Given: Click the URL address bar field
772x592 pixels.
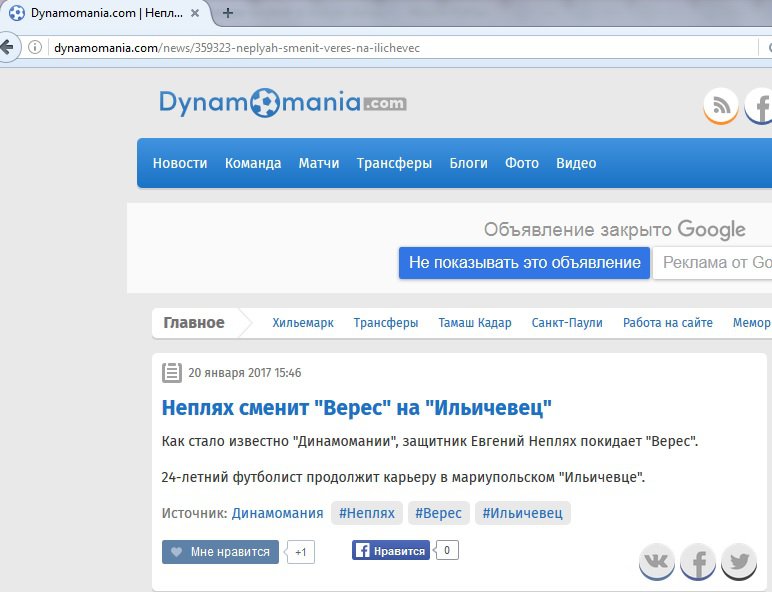Looking at the screenshot, I should click(x=400, y=48).
